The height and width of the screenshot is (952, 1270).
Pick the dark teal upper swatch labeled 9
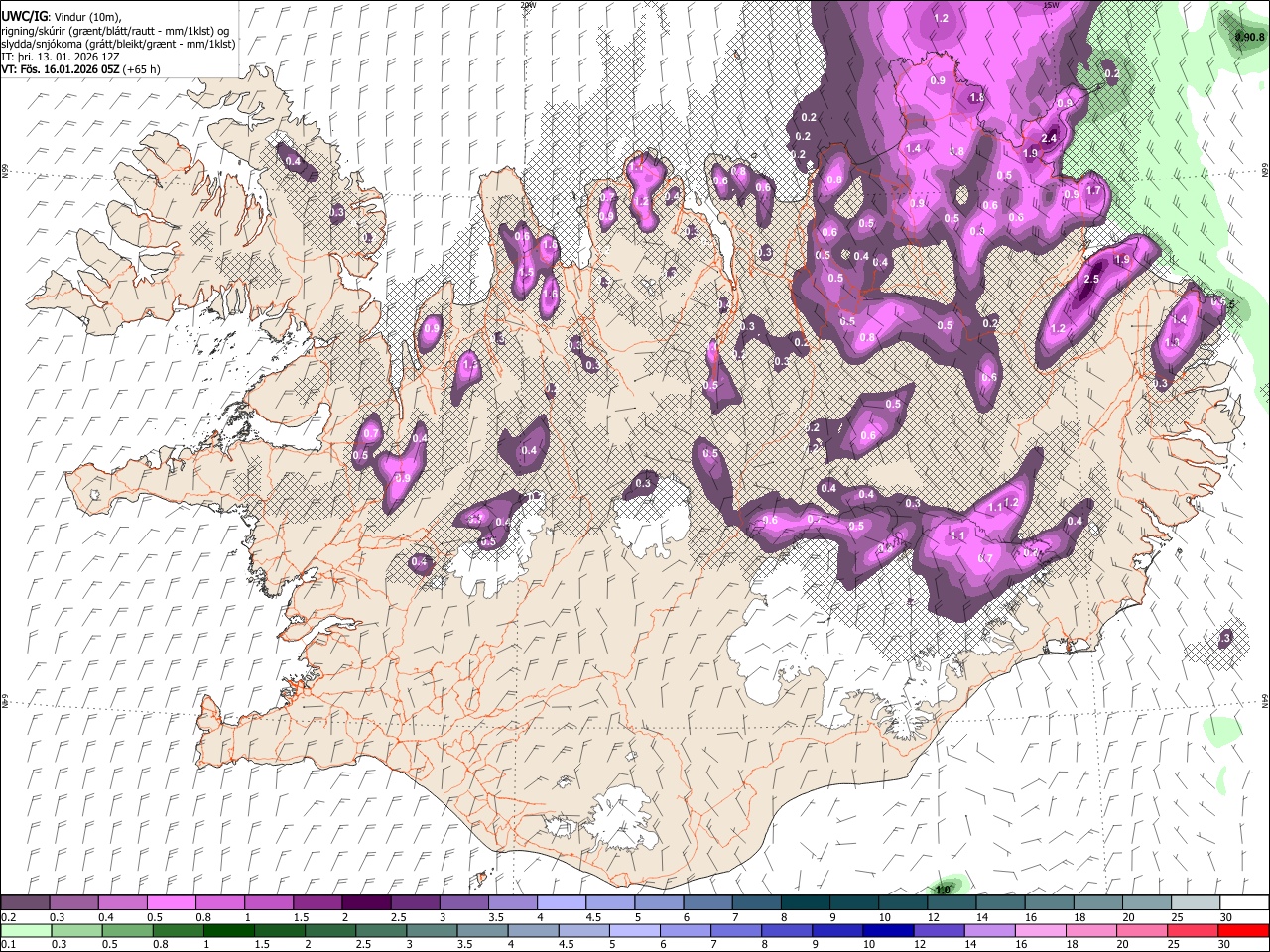(853, 903)
